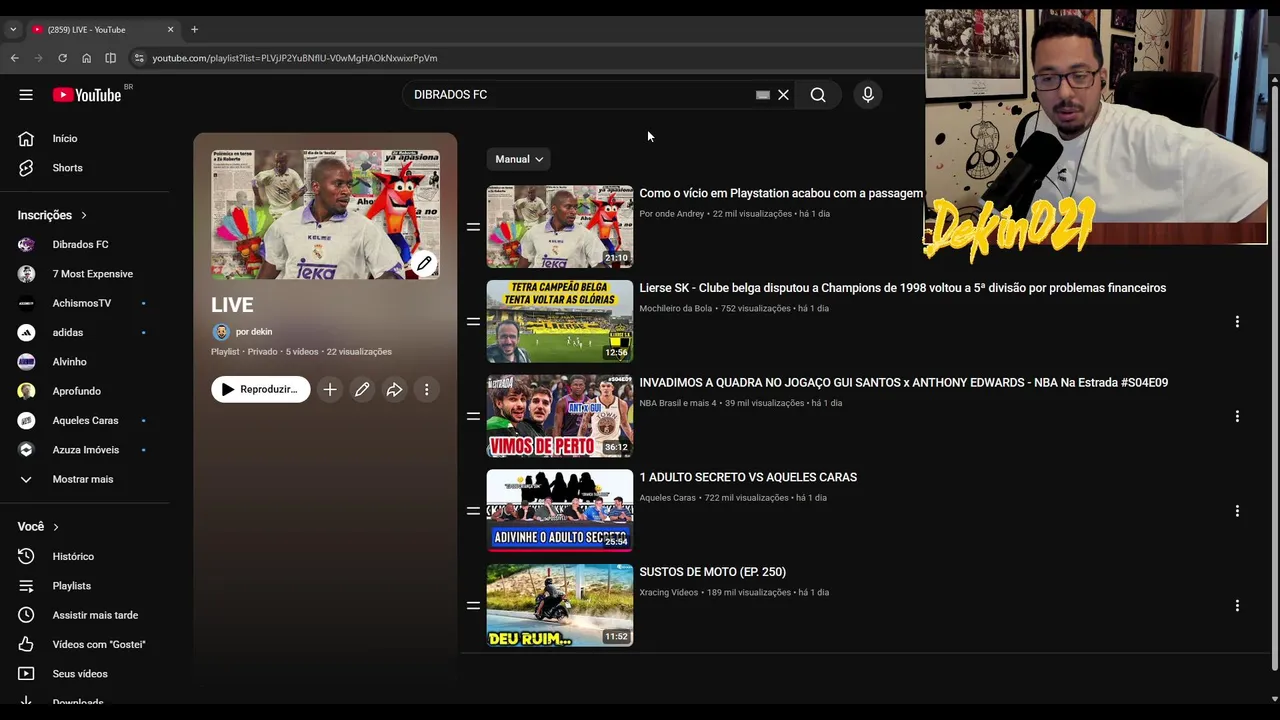Click title 1 ADULTO SECRETO VS AQUELES CARAS
1280x720 pixels.
point(748,478)
